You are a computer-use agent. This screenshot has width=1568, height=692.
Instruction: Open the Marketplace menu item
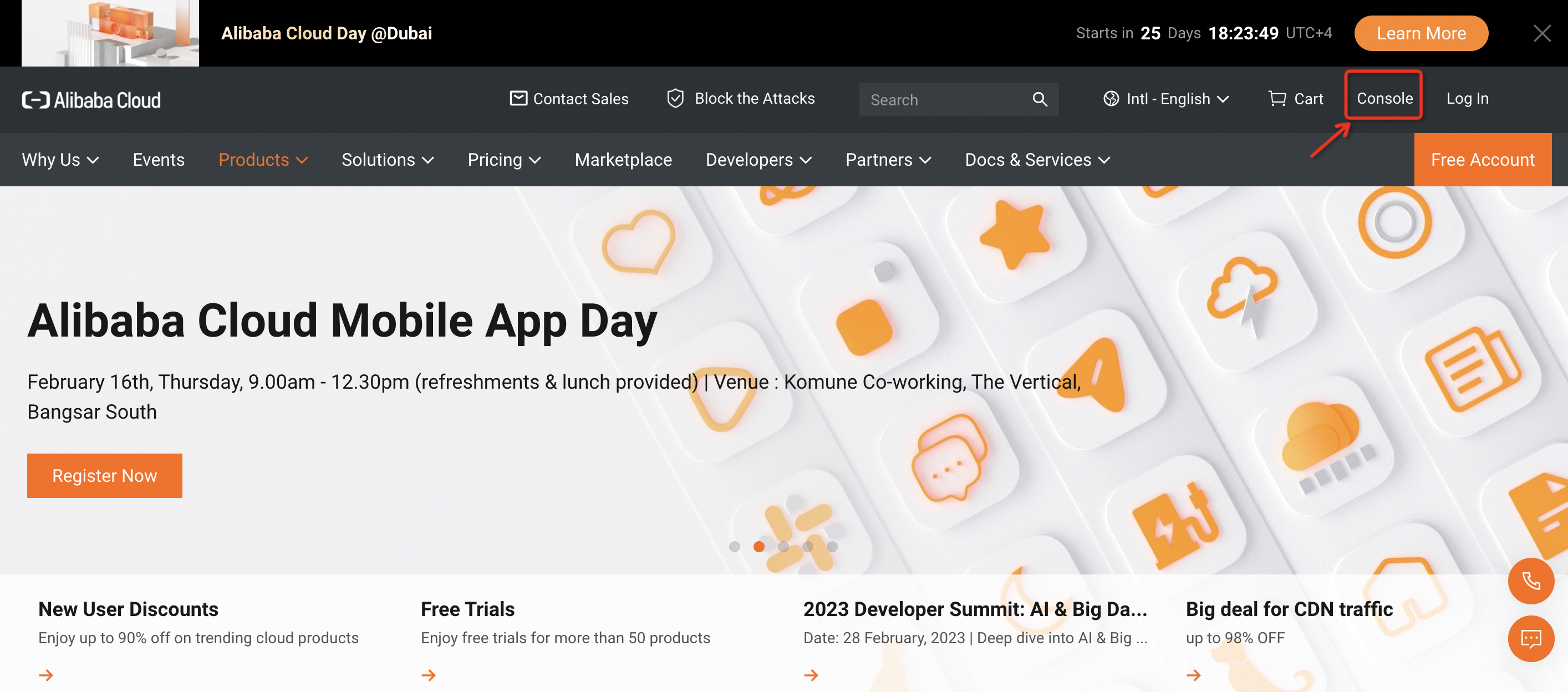coord(623,160)
